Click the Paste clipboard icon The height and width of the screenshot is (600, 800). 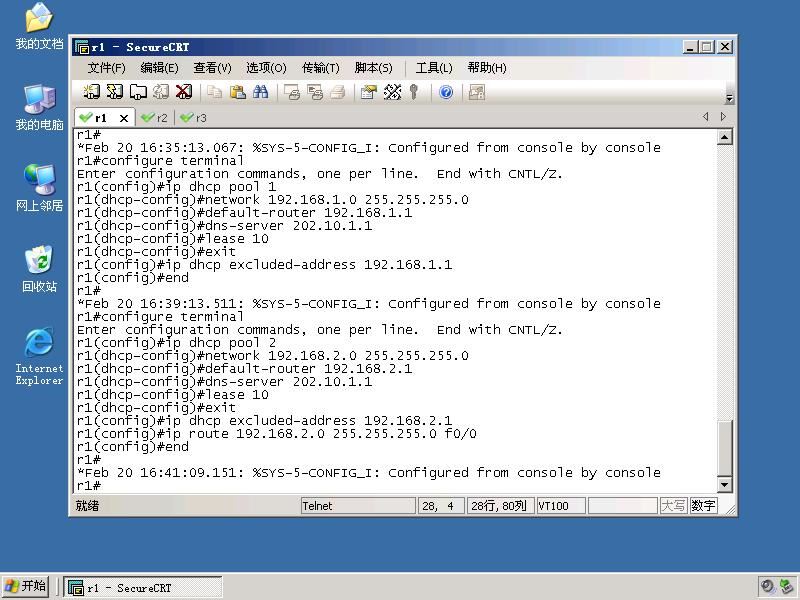point(238,92)
